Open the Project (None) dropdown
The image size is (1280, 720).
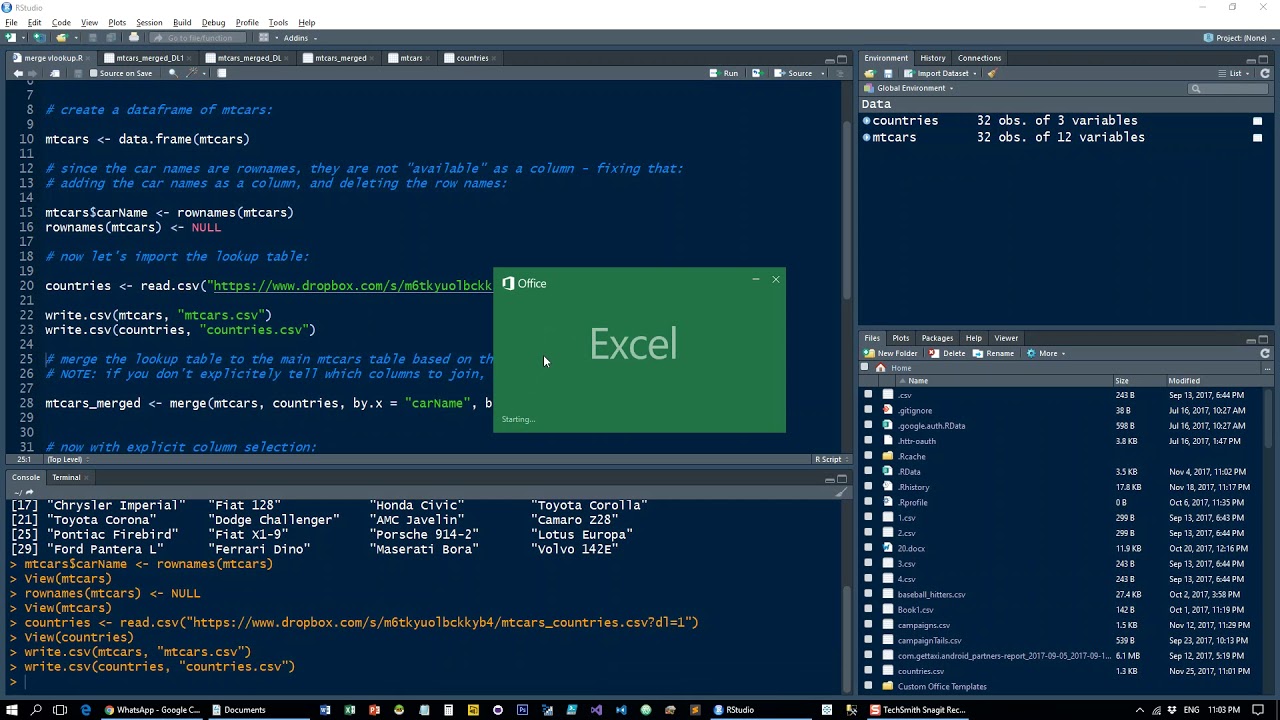point(1239,38)
